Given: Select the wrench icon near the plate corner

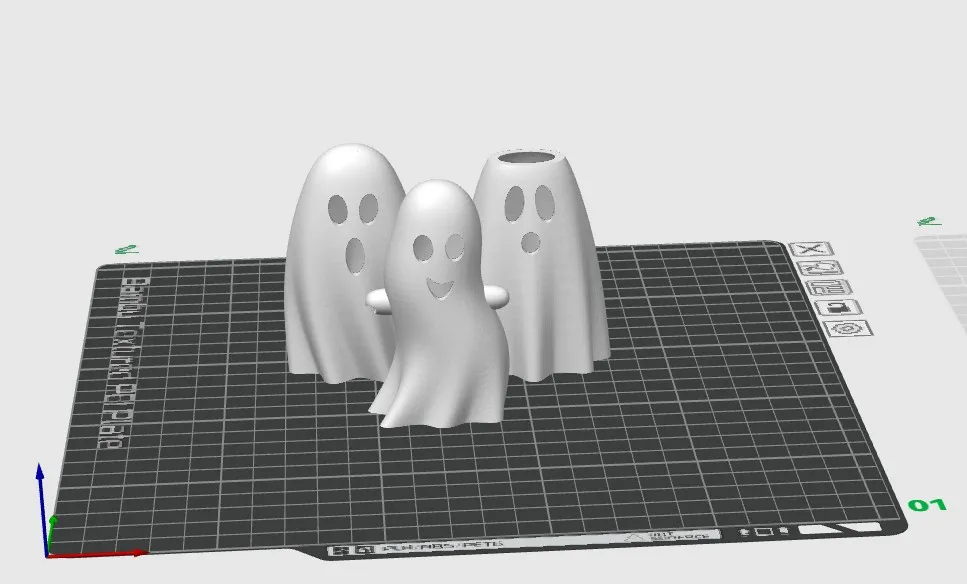Looking at the screenshot, I should [818, 266].
